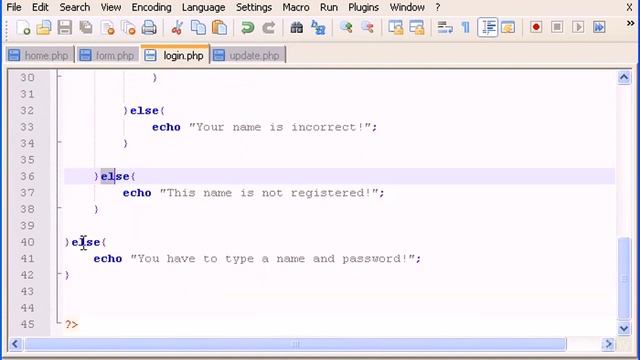
Task: Click the line number 33 in margin
Action: click(x=27, y=127)
